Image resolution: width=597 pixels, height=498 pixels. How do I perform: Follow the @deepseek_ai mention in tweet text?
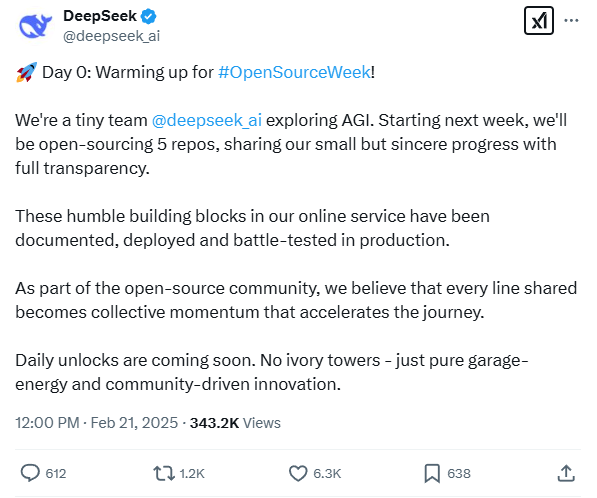pyautogui.click(x=207, y=120)
